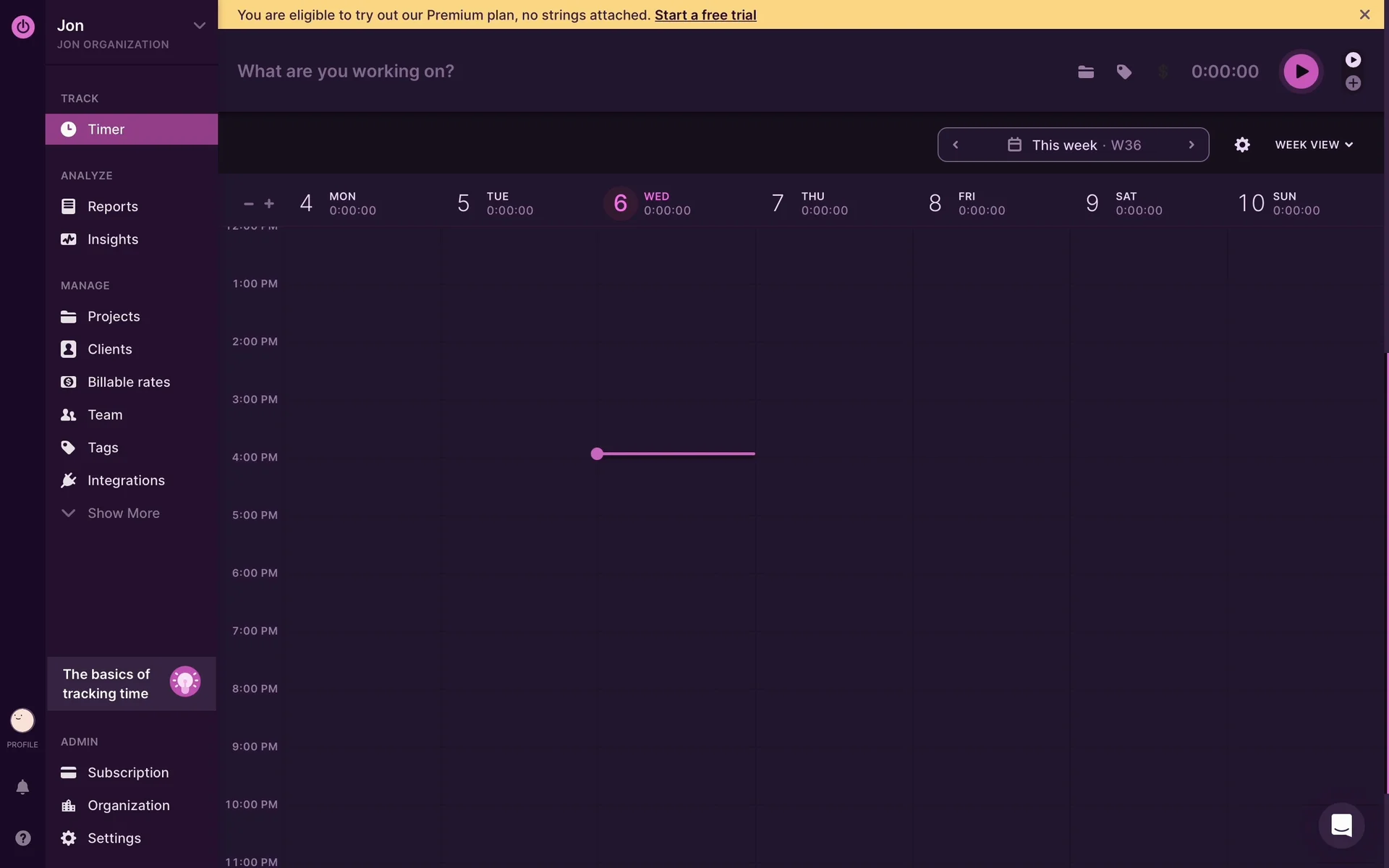
Task: Zoom in calendar with plus button
Action: click(x=269, y=204)
